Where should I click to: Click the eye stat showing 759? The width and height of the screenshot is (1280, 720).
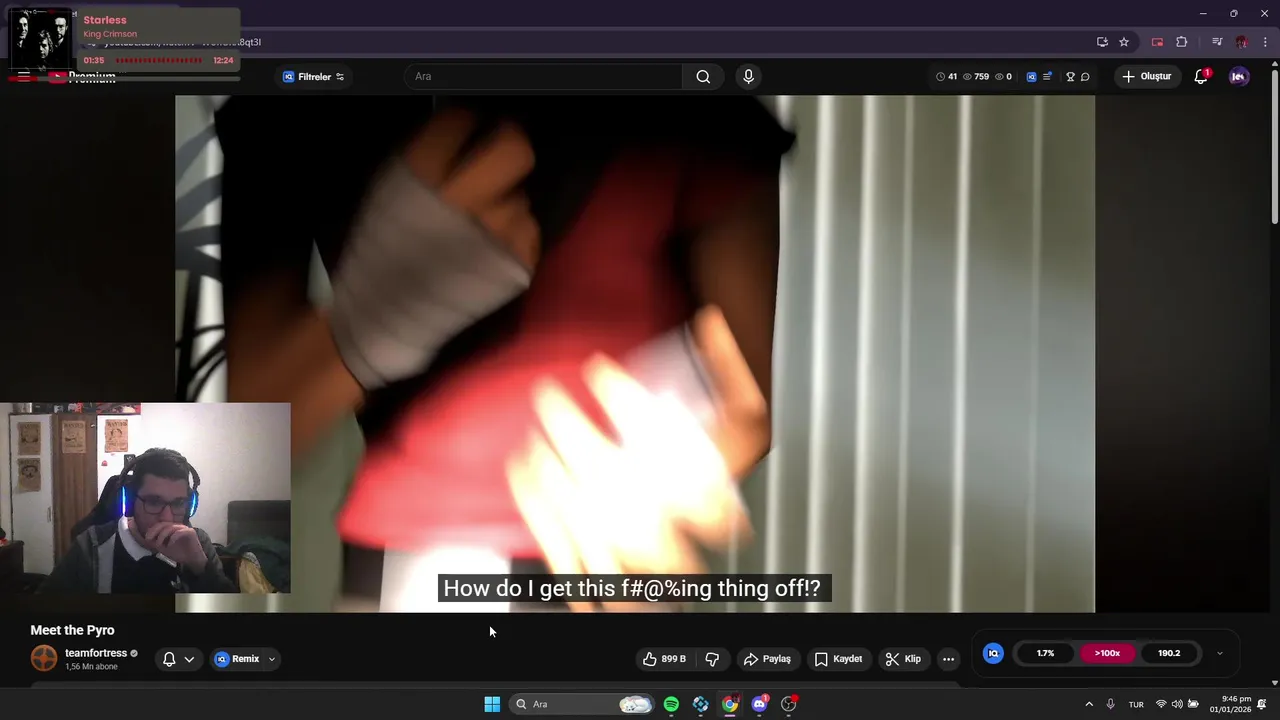click(976, 77)
